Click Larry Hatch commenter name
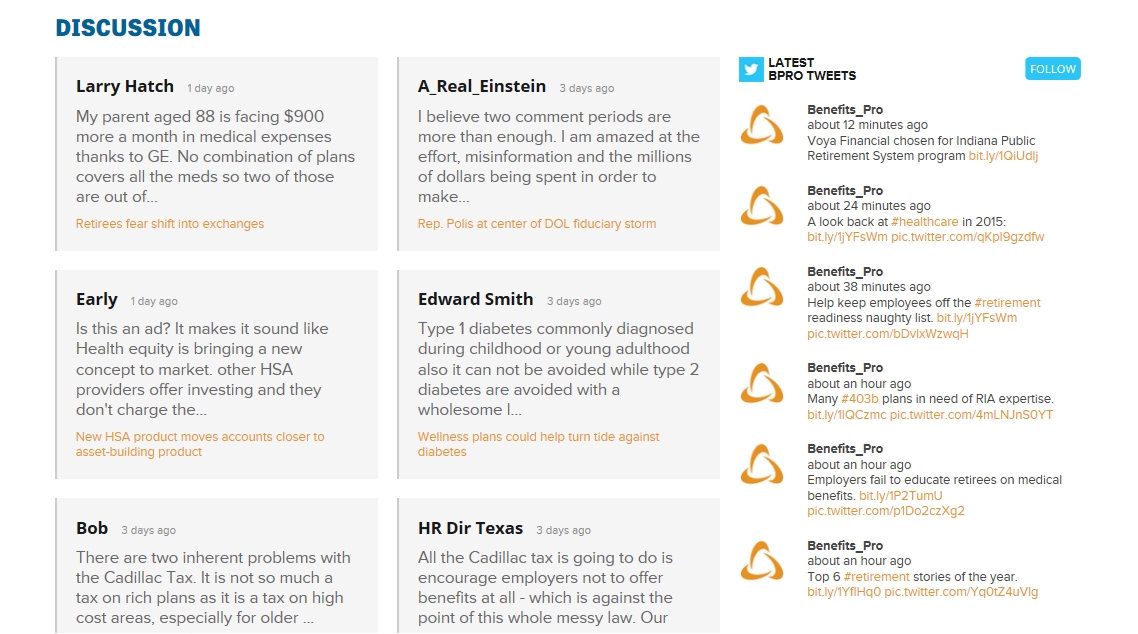Viewport: 1138px width, 634px height. [125, 87]
